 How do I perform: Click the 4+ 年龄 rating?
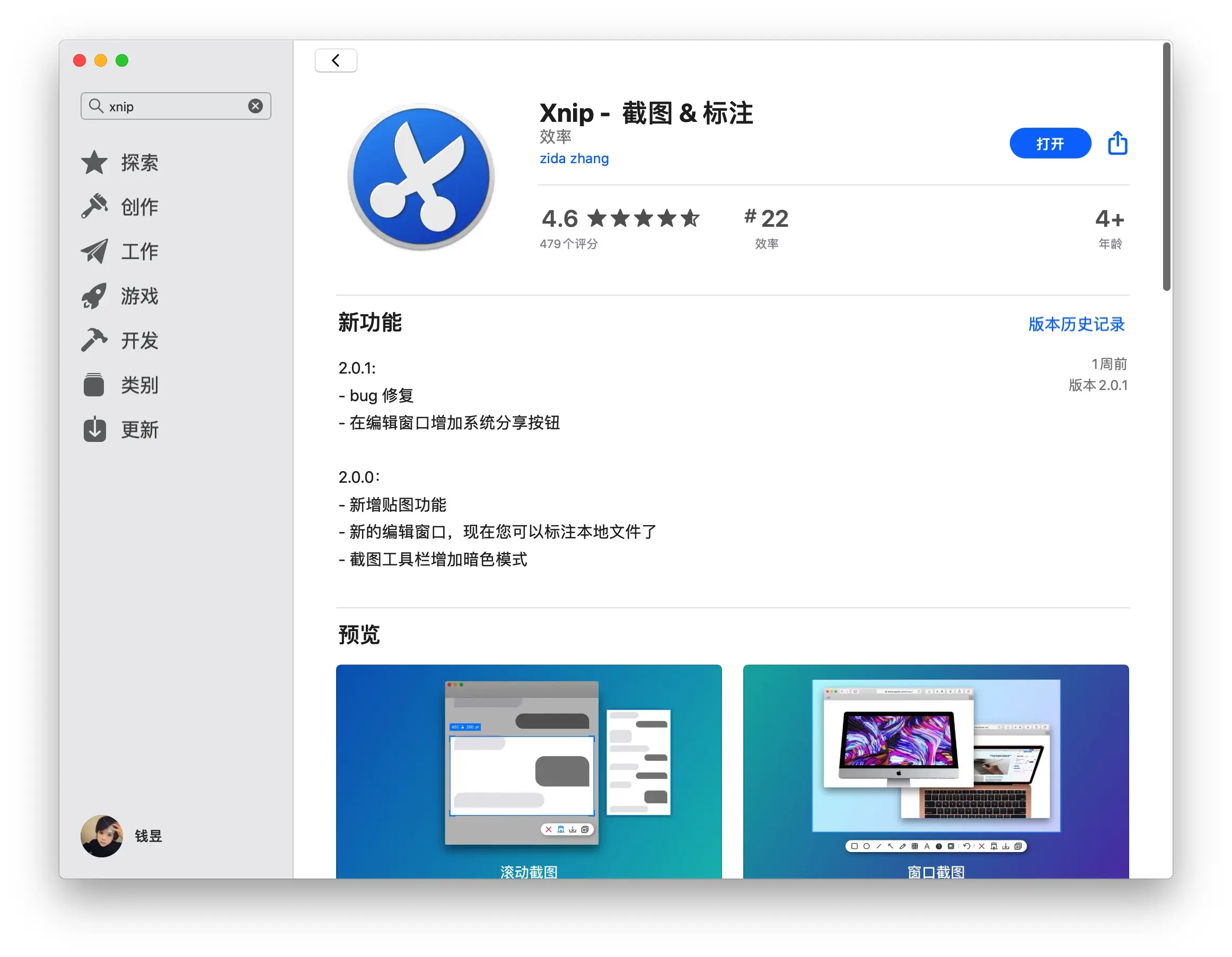(1110, 228)
